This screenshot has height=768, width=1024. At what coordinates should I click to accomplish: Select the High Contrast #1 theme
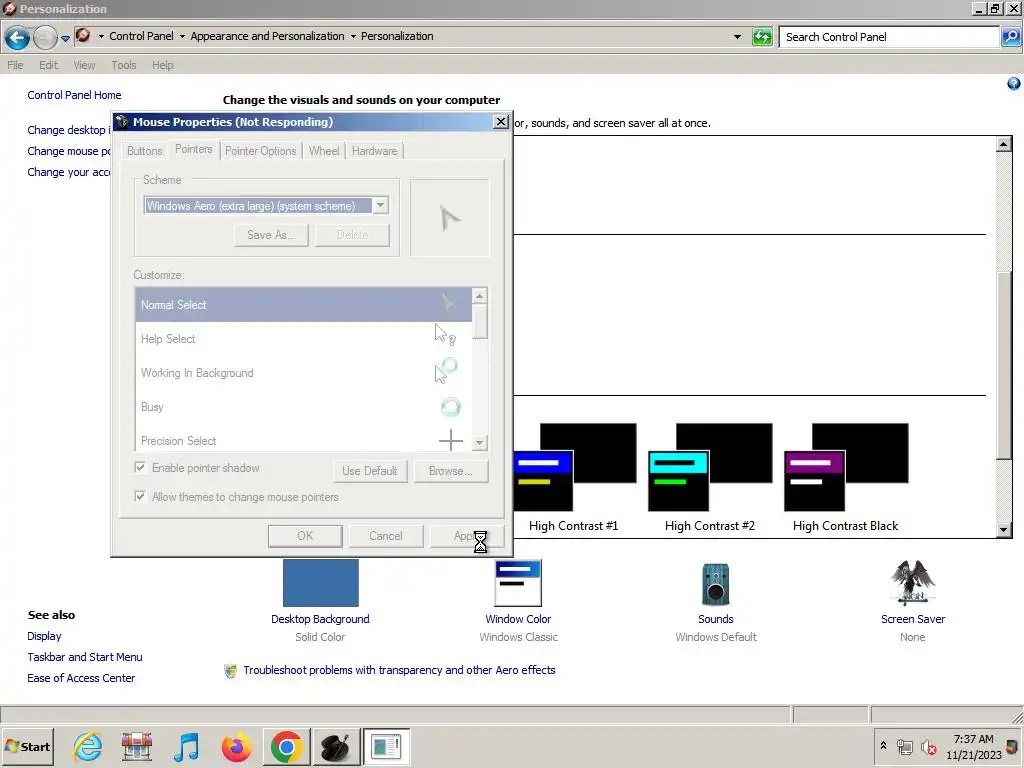tap(573, 477)
